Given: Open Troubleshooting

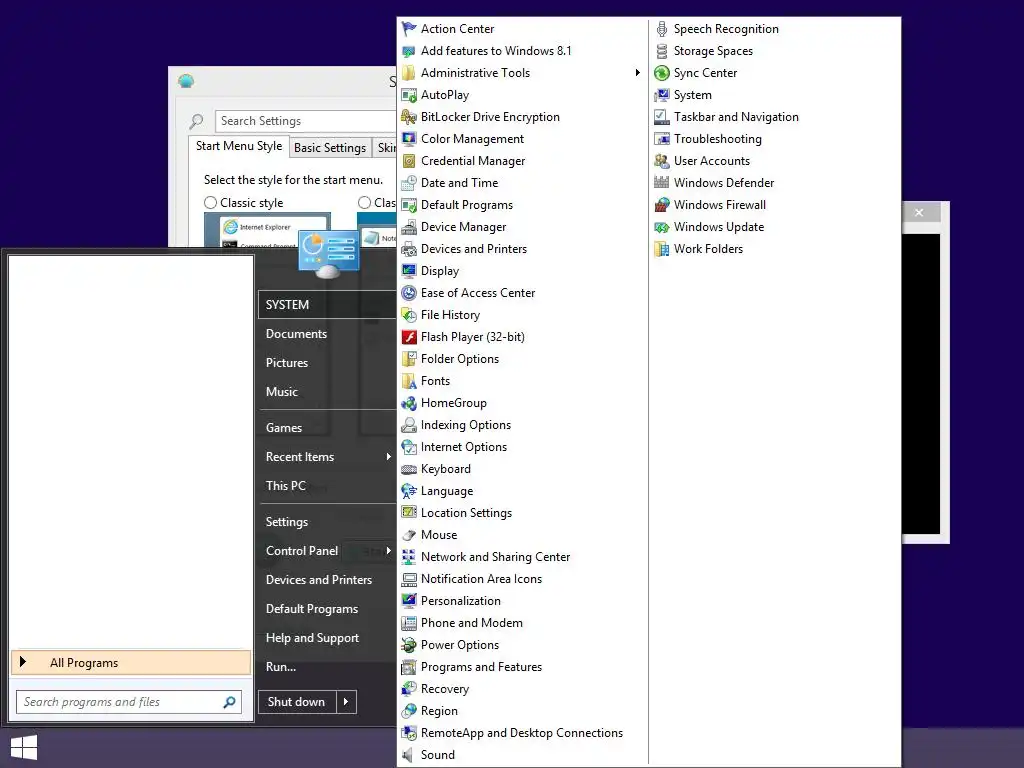Looking at the screenshot, I should (718, 138).
